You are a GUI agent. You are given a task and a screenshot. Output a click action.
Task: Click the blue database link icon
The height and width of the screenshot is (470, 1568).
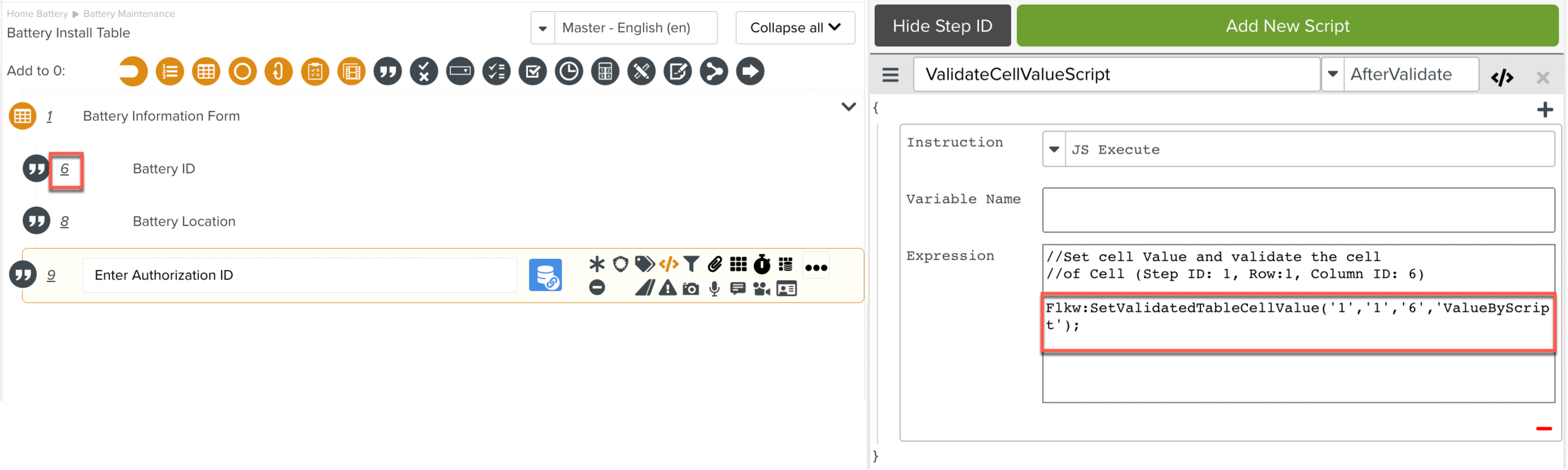click(x=545, y=275)
